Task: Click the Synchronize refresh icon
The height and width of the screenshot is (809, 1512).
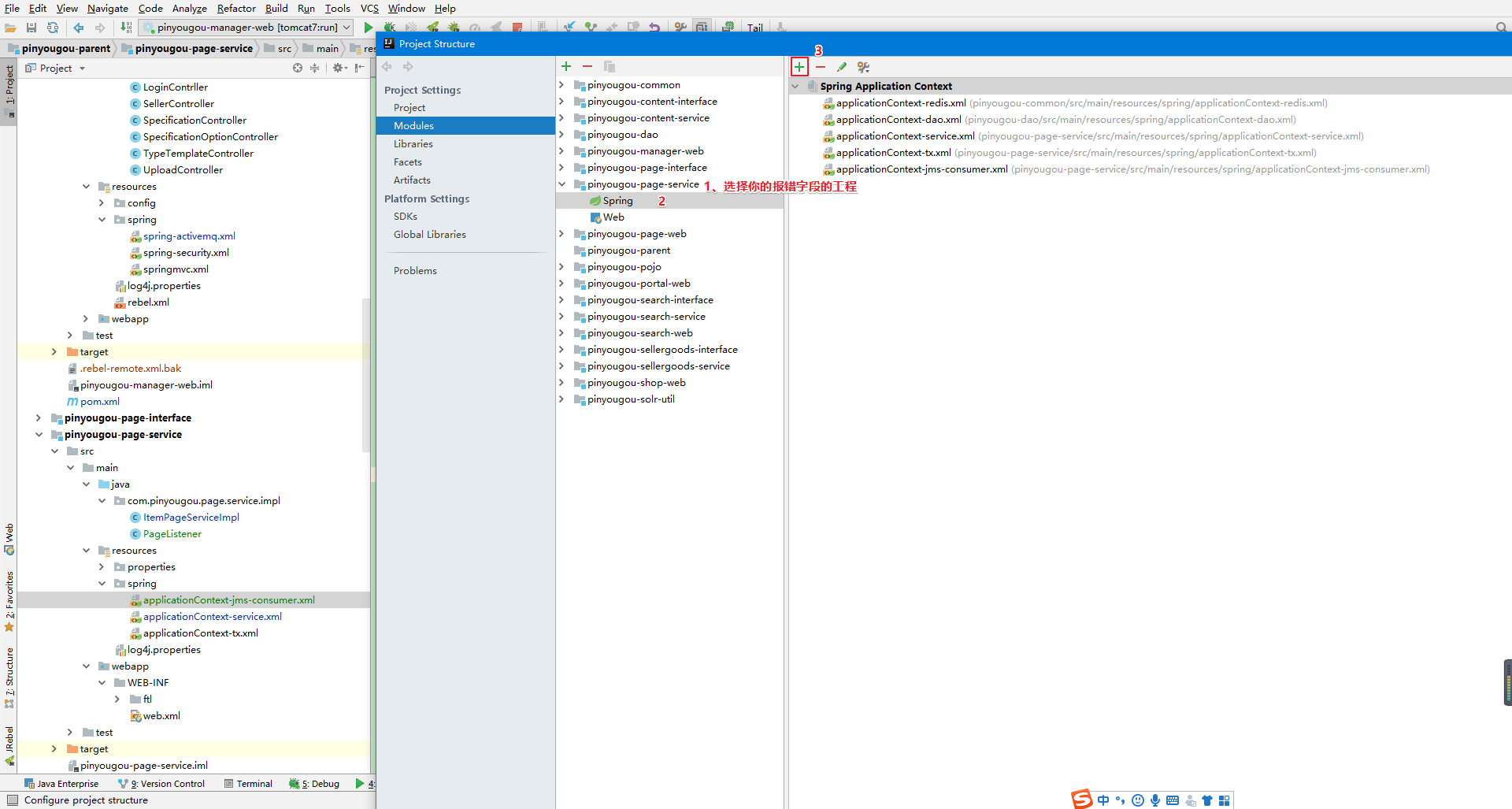Action: click(x=53, y=28)
